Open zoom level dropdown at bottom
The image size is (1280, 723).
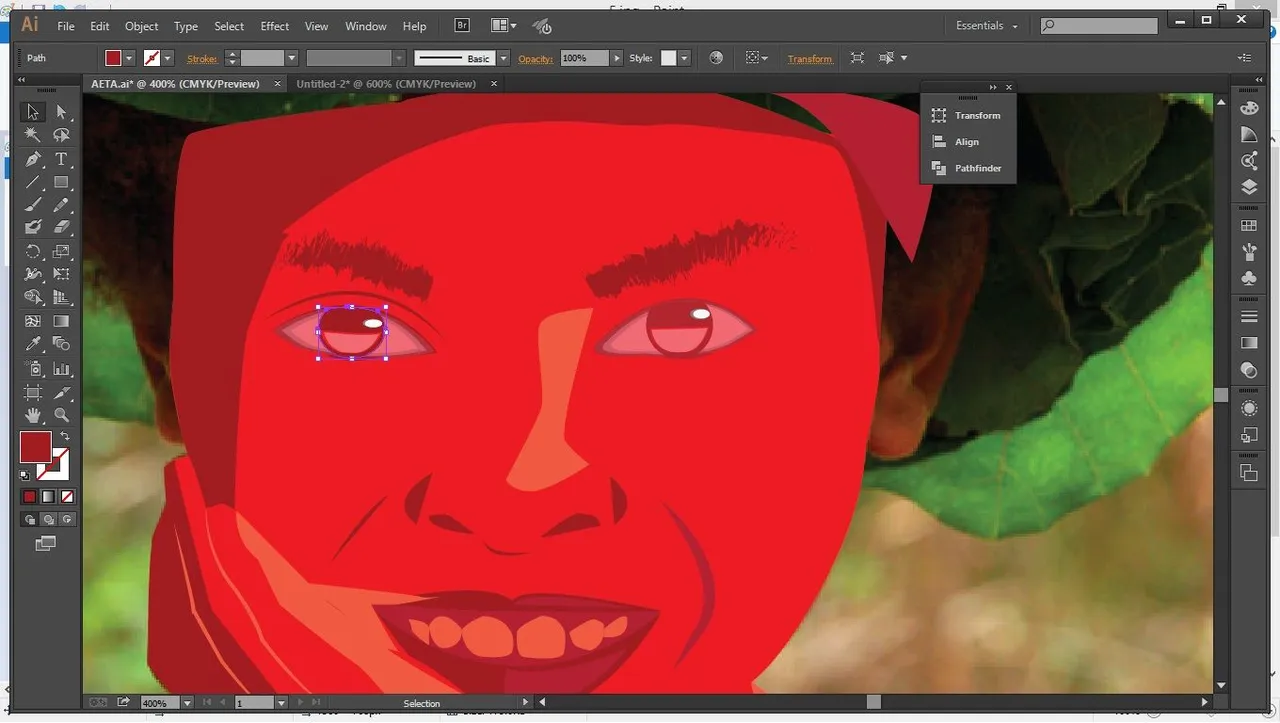coord(186,703)
